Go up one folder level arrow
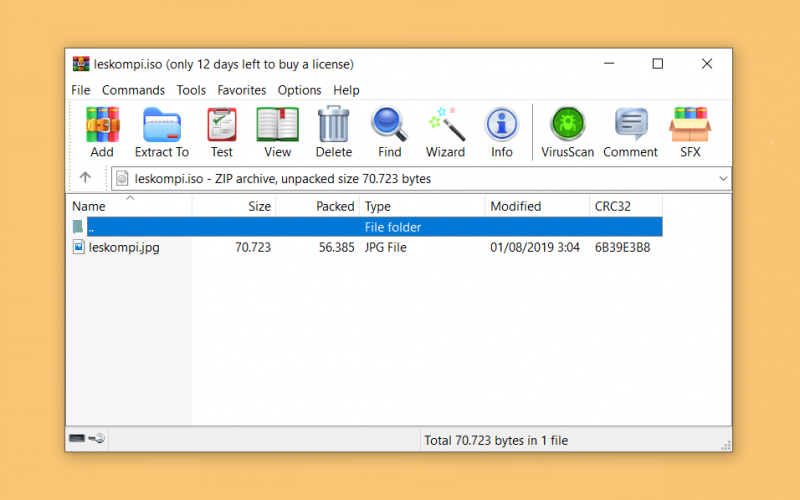 85,178
